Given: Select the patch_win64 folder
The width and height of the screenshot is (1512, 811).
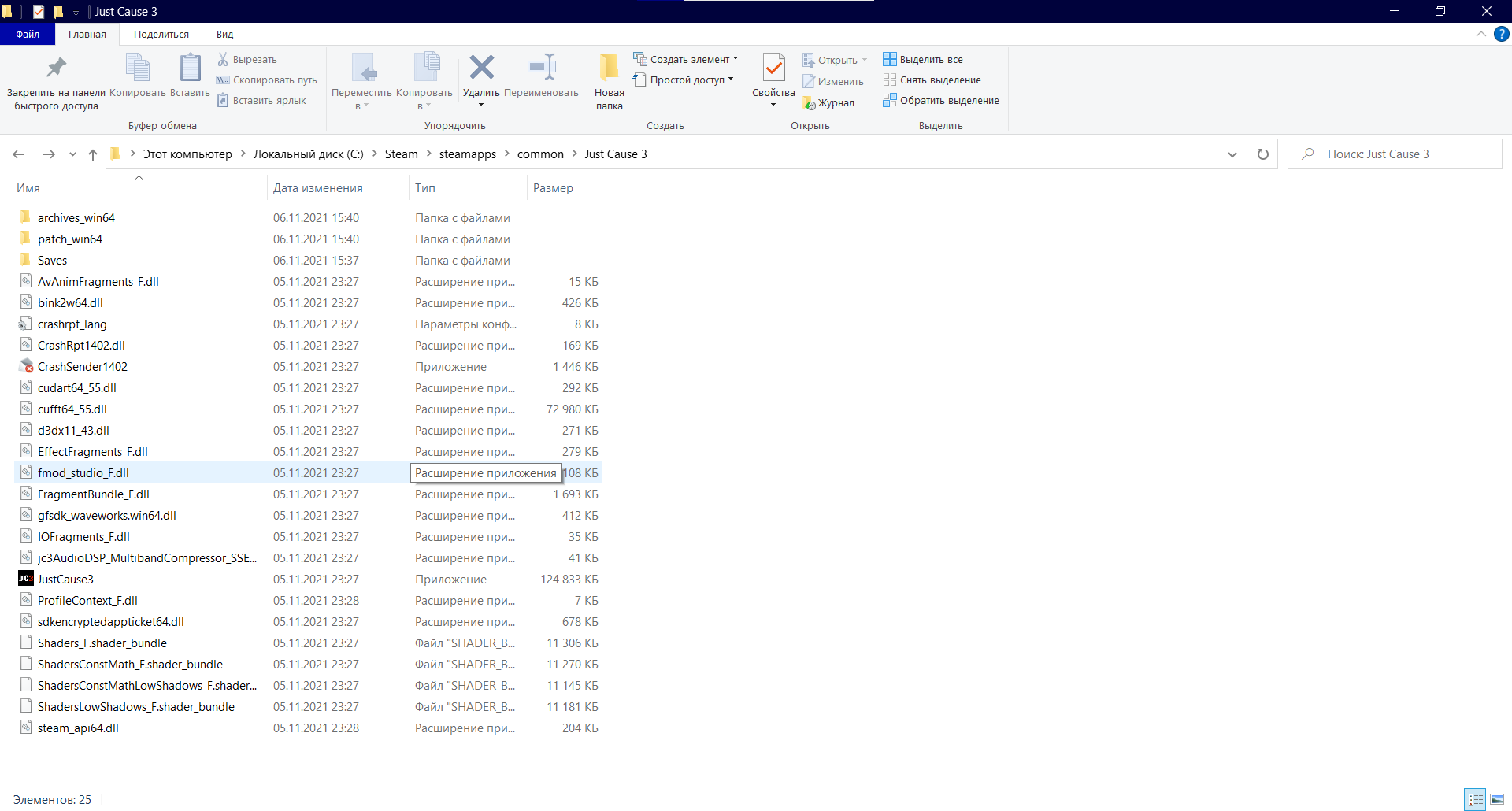Looking at the screenshot, I should click(309, 239).
